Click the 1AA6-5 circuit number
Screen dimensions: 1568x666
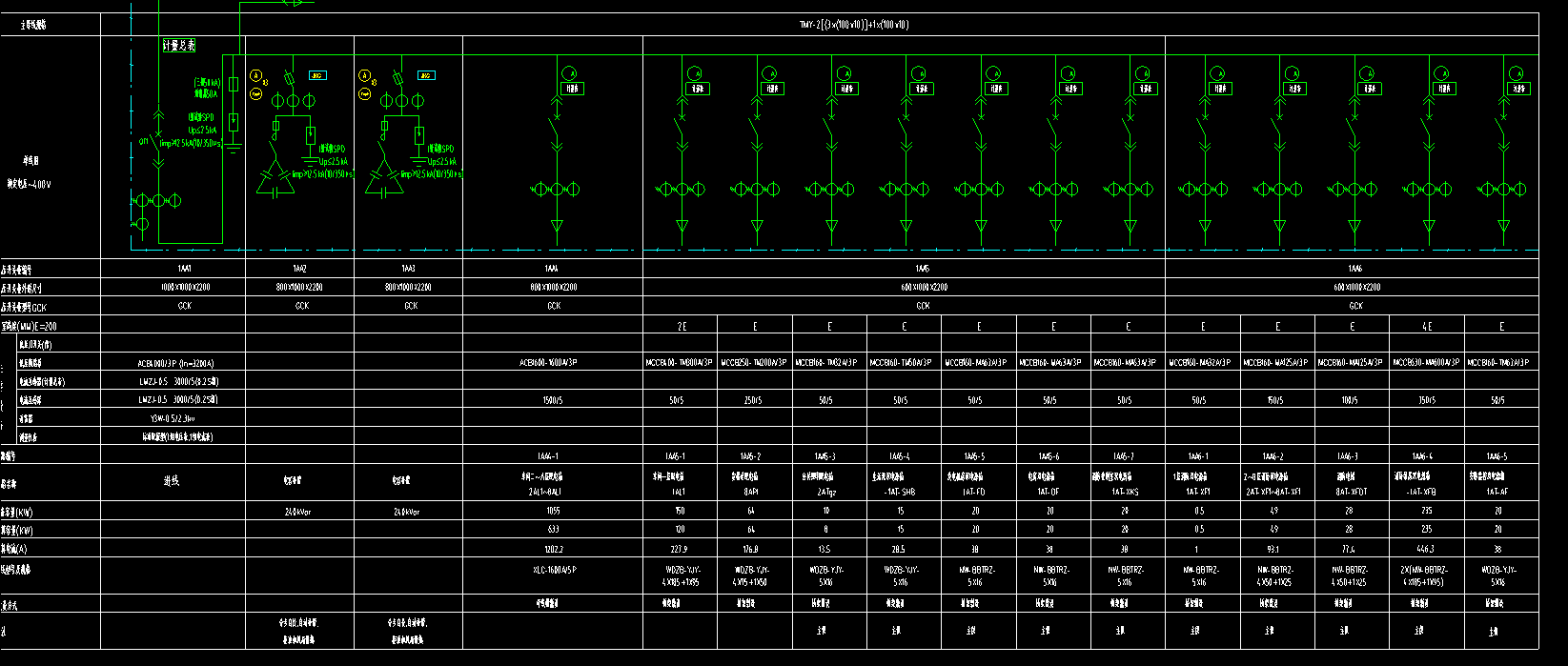point(1497,456)
